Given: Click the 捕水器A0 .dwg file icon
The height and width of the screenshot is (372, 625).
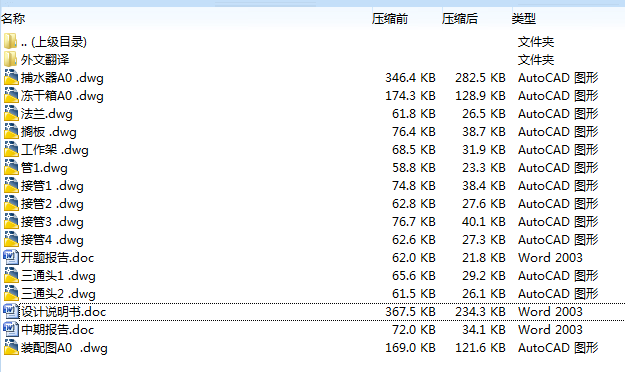Looking at the screenshot, I should click(x=11, y=77).
